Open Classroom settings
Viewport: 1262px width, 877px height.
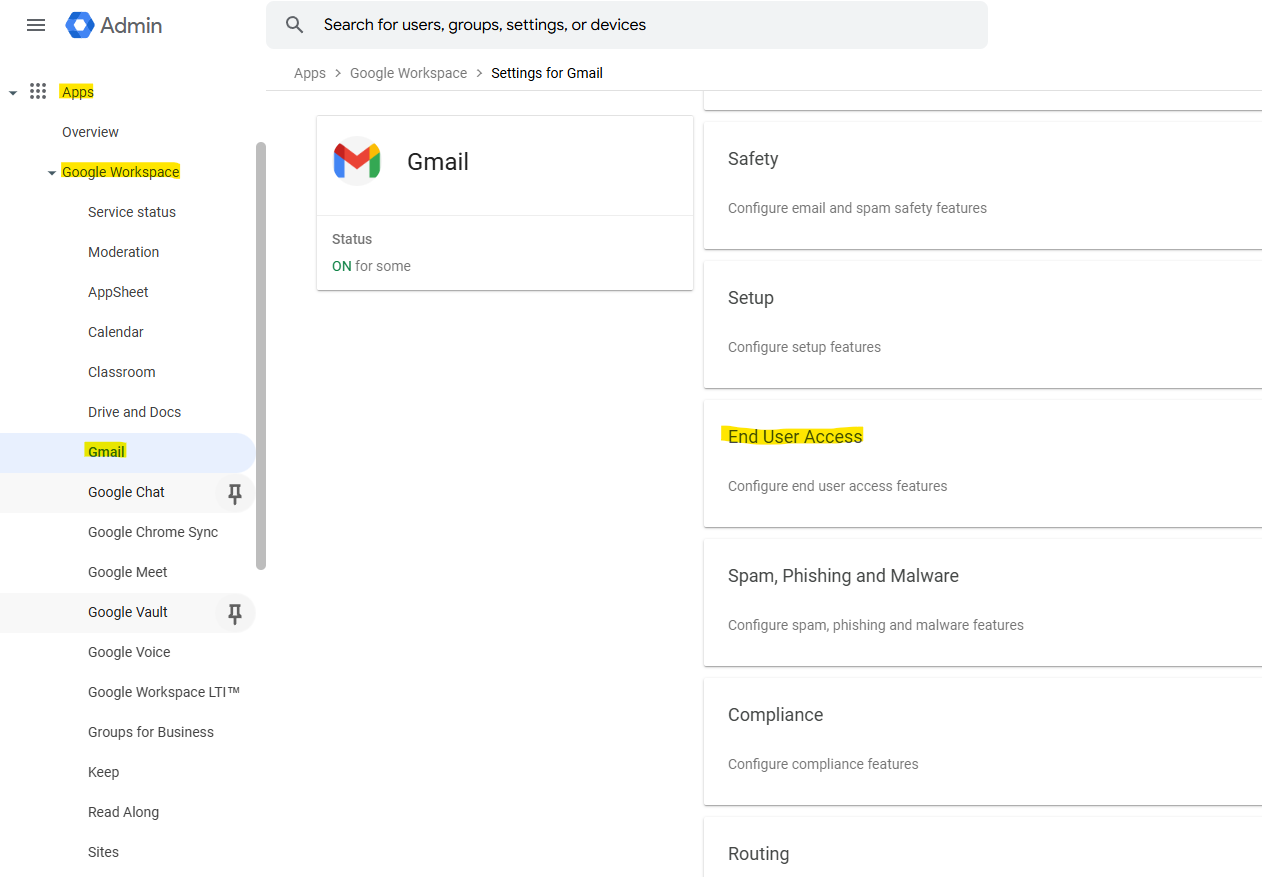click(122, 372)
